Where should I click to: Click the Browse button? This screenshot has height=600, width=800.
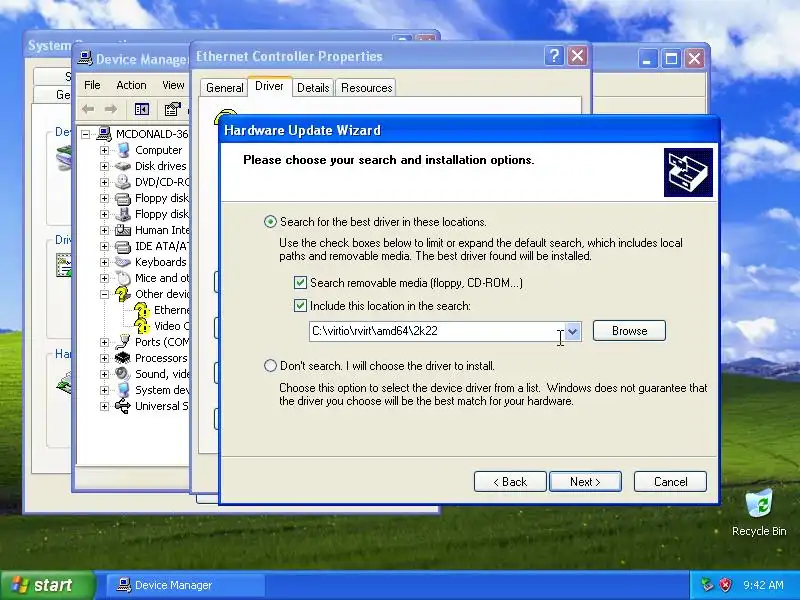(629, 331)
